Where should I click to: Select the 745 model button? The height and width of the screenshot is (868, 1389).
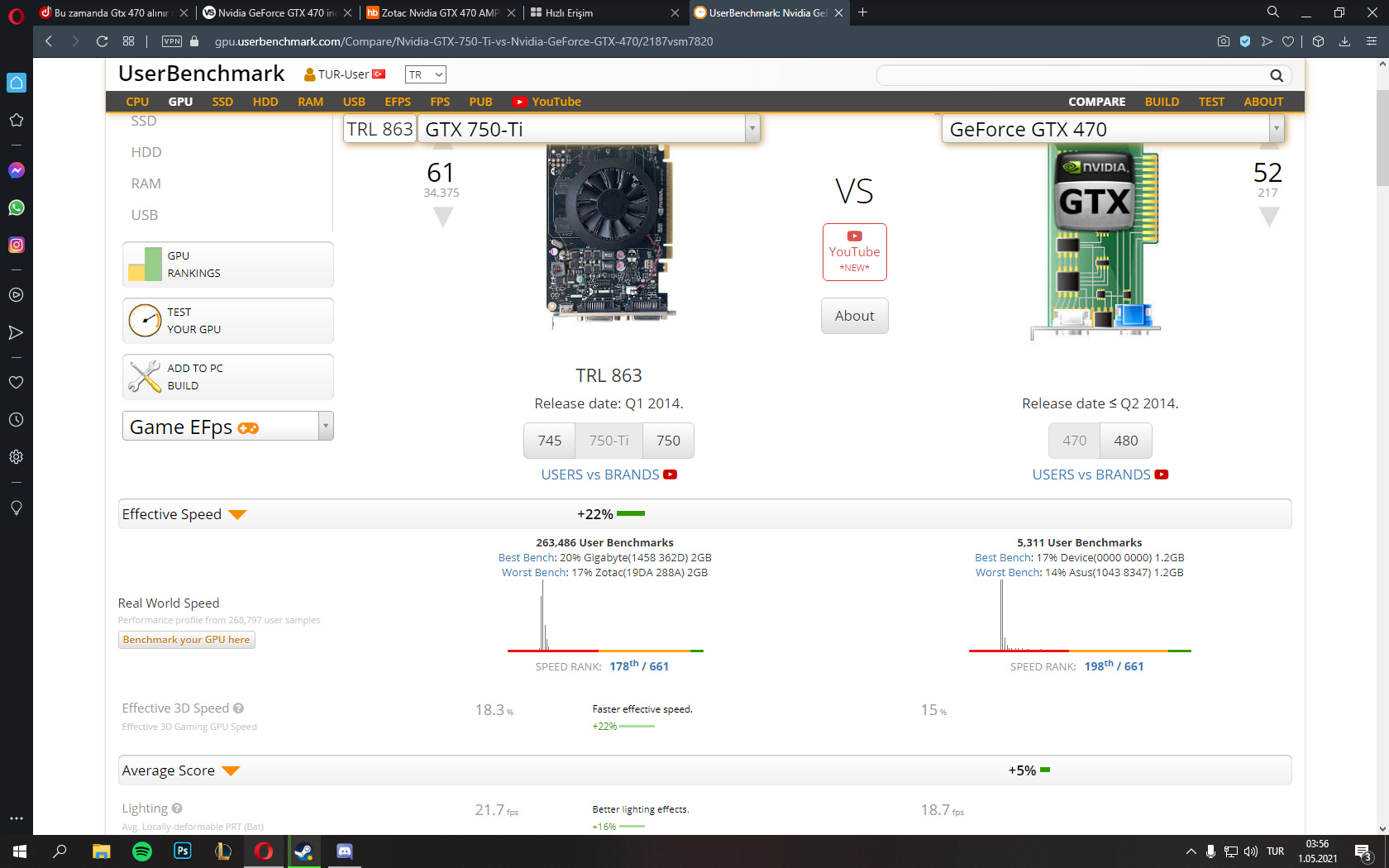point(550,441)
